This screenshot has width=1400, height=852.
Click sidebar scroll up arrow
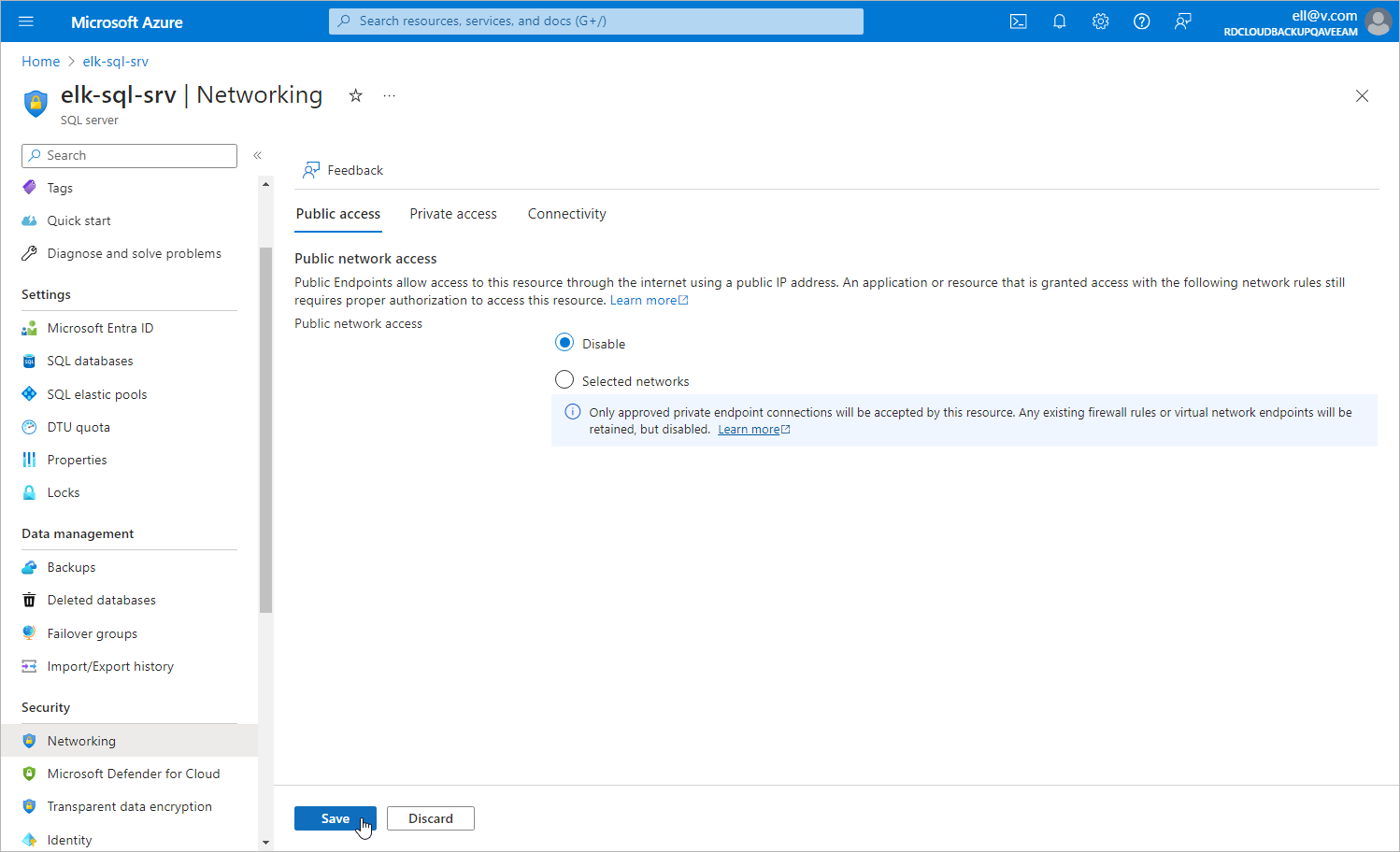(266, 184)
